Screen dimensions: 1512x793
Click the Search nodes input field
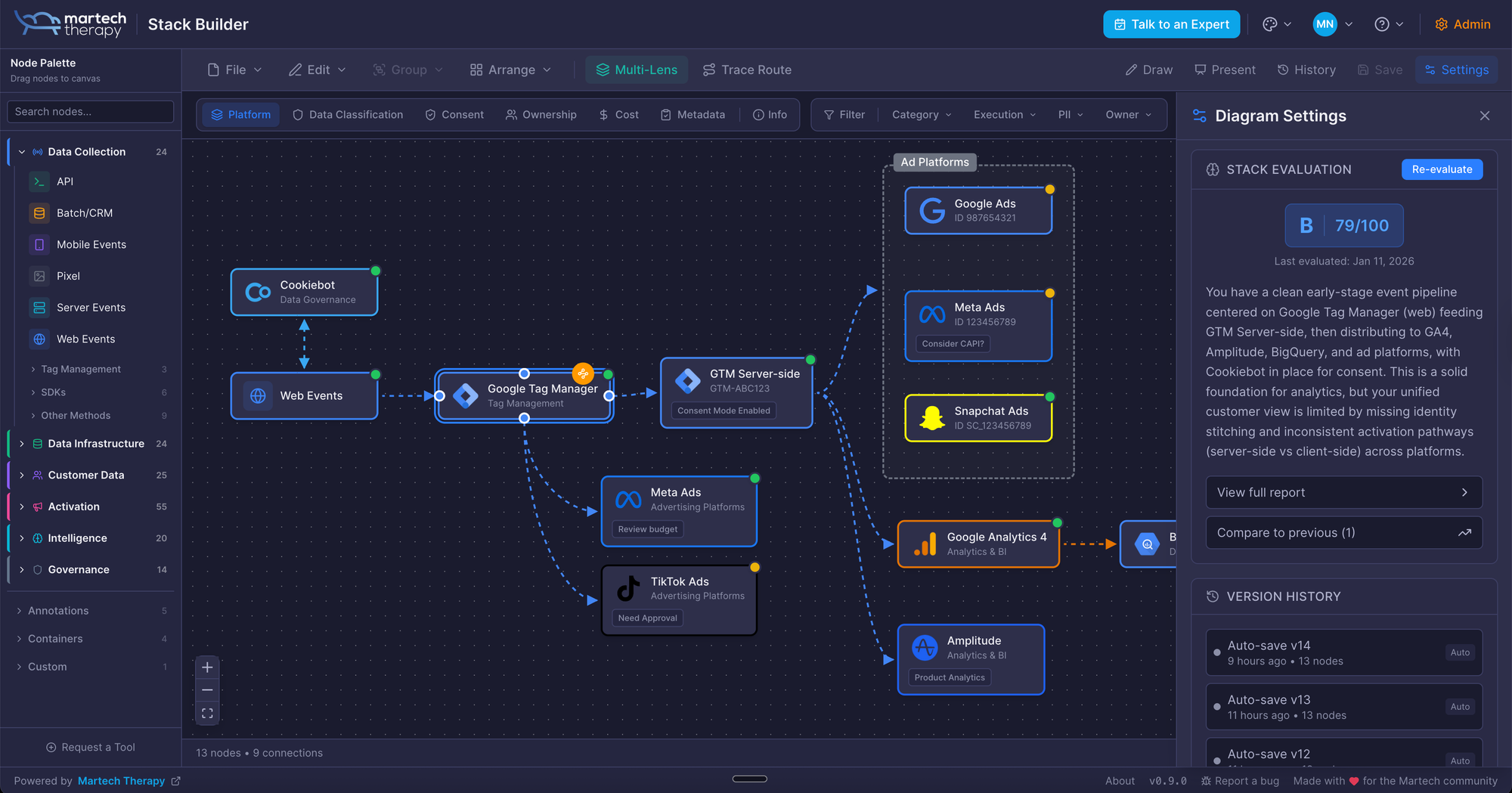pyautogui.click(x=91, y=112)
